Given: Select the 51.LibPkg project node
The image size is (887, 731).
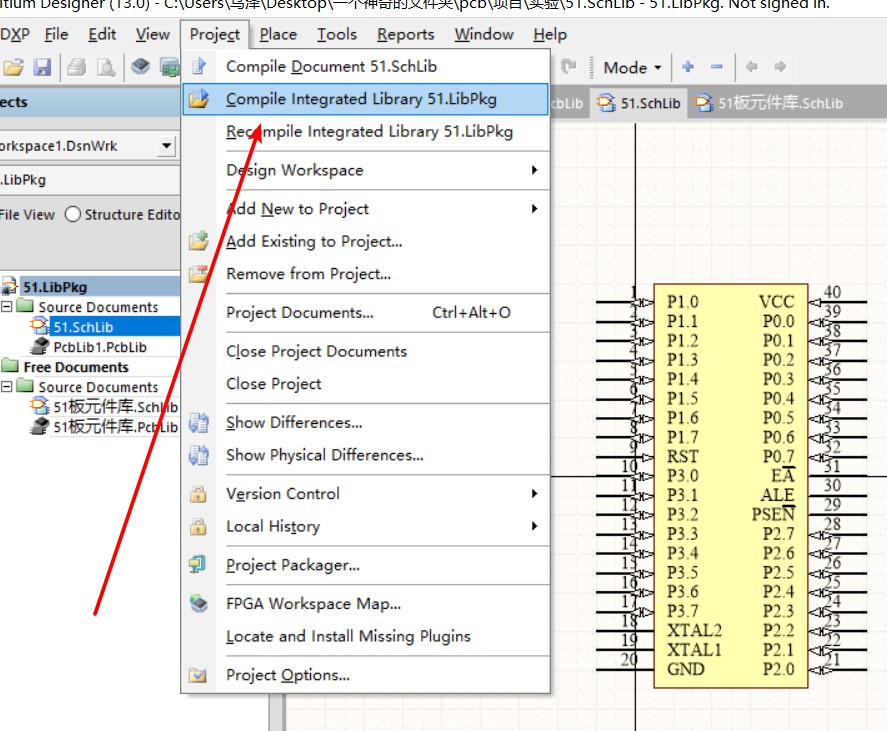Looking at the screenshot, I should coord(55,287).
